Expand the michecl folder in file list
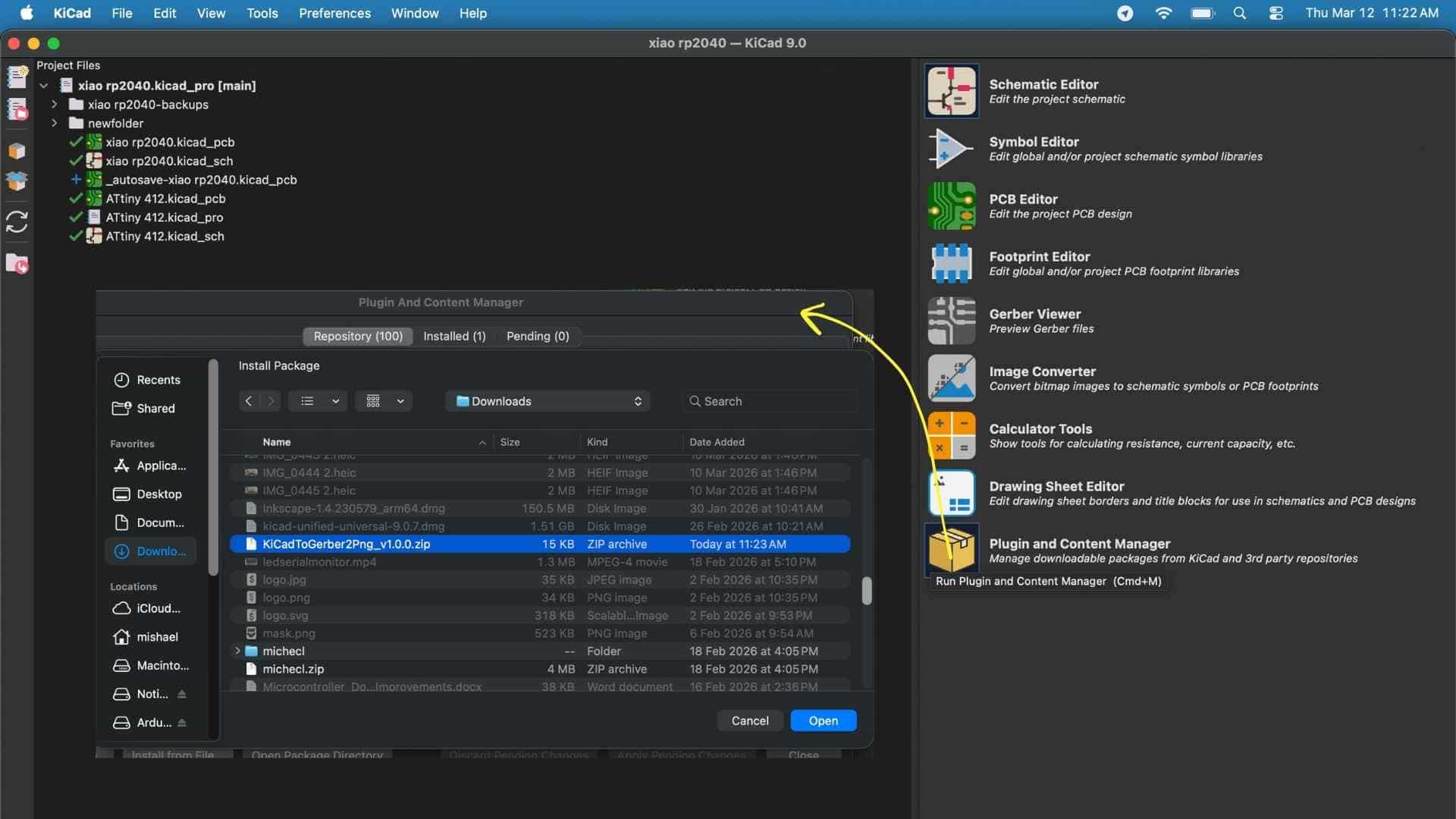Screen dimensions: 1456x819 point(237,651)
